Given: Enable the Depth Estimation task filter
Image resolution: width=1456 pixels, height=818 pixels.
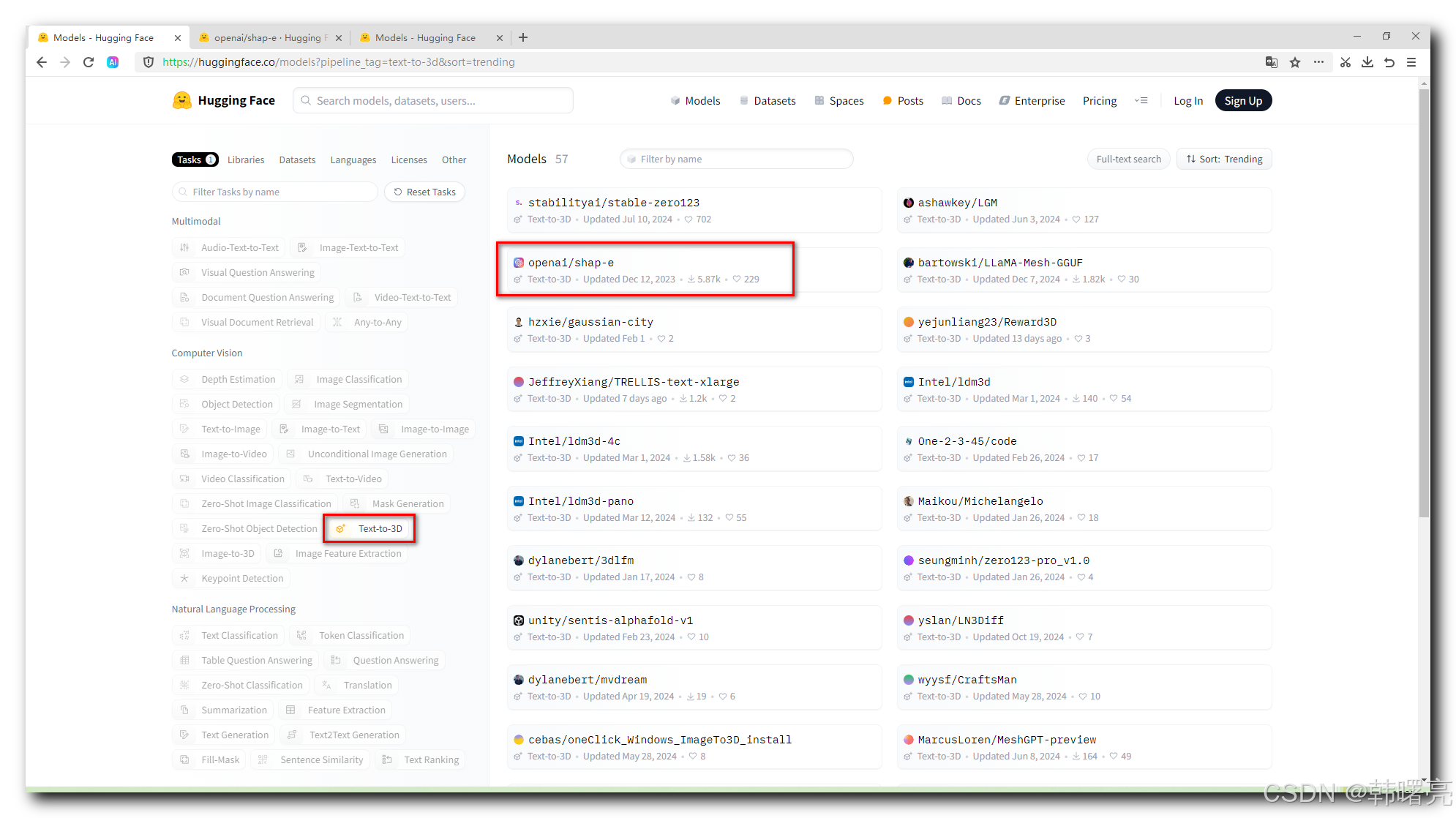Looking at the screenshot, I should point(228,379).
